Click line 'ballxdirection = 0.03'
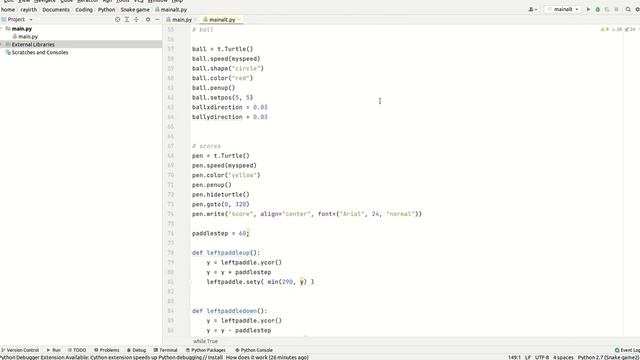This screenshot has width=640, height=360. point(230,107)
